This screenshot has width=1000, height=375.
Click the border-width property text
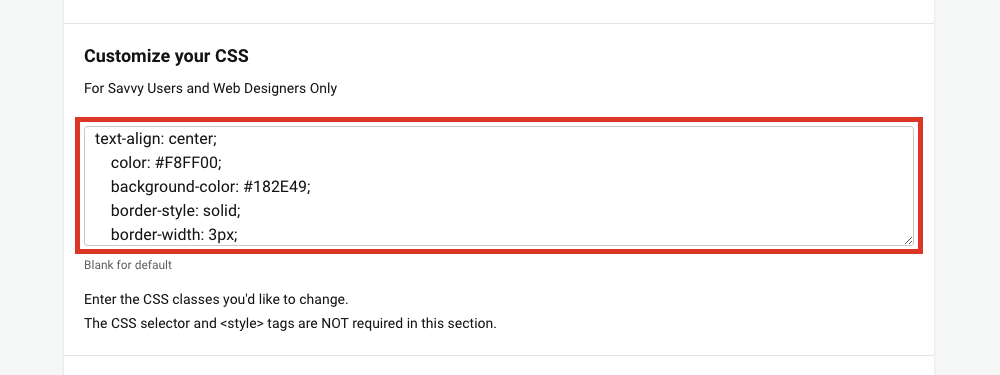157,235
